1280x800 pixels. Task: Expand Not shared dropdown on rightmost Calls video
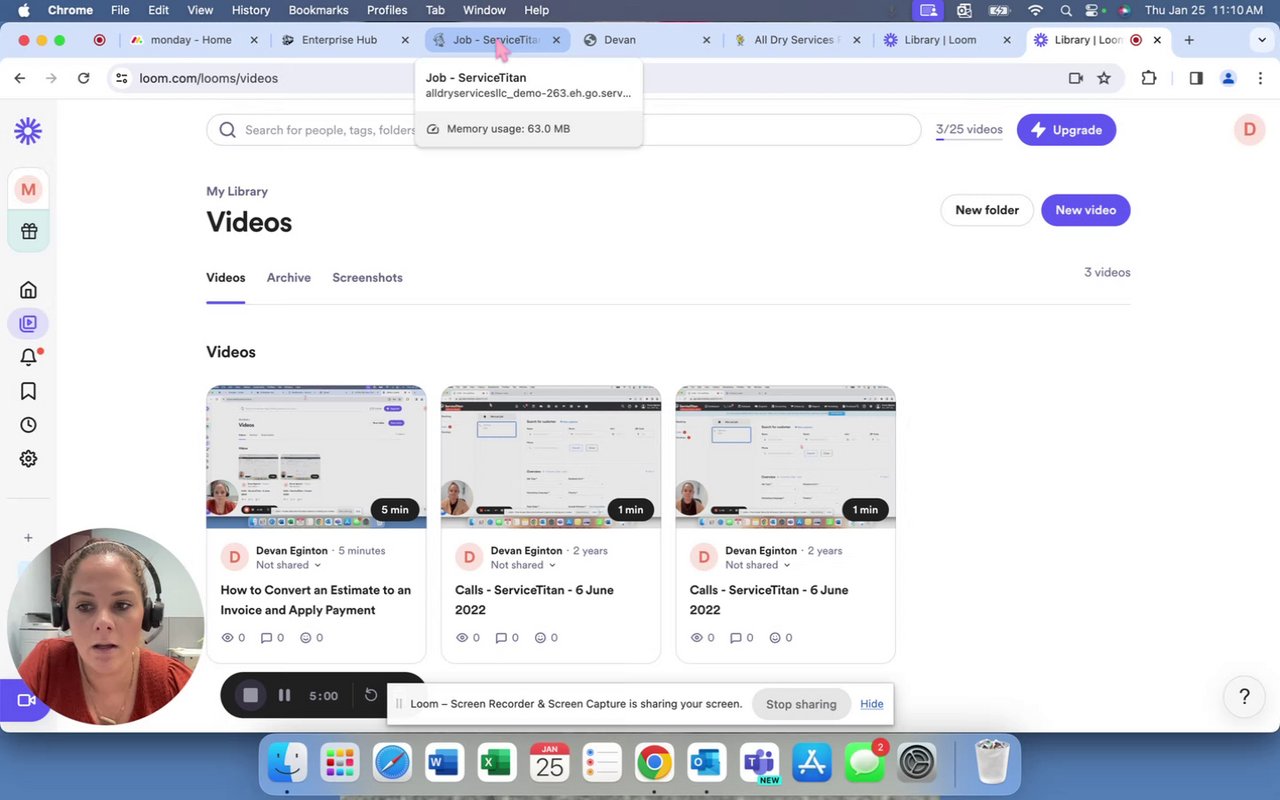click(758, 565)
